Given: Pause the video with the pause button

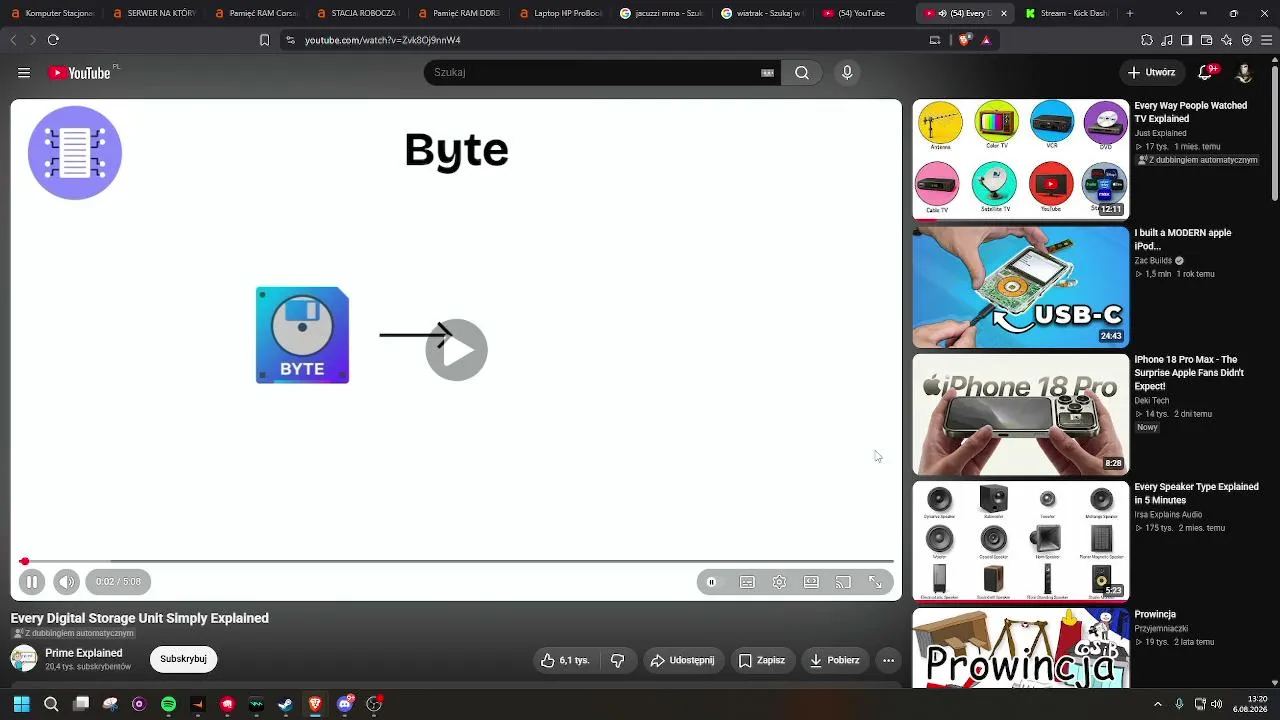Looking at the screenshot, I should coord(31,582).
